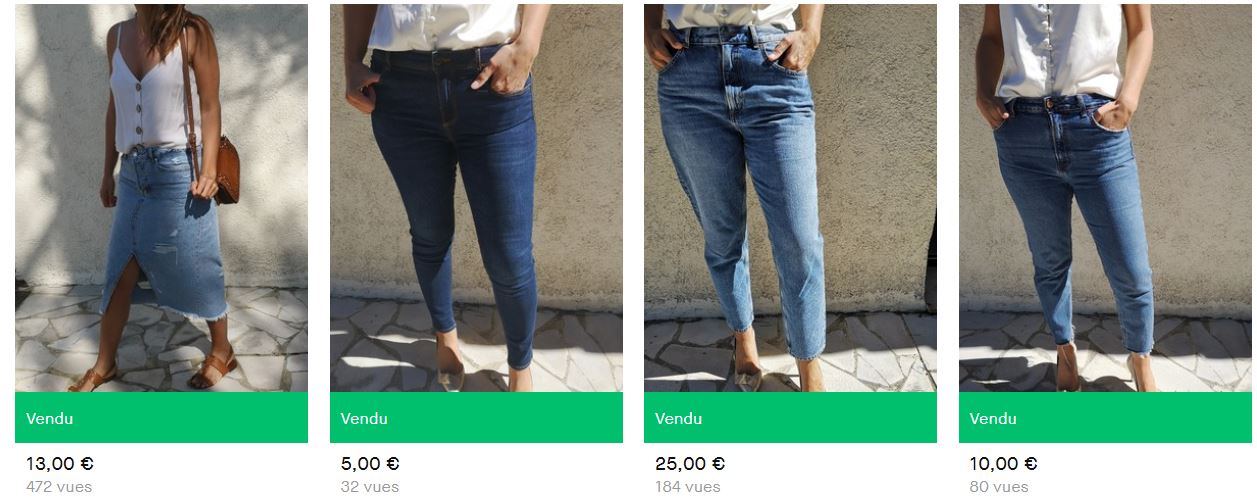Select the 10,00 € price label

point(1003,464)
